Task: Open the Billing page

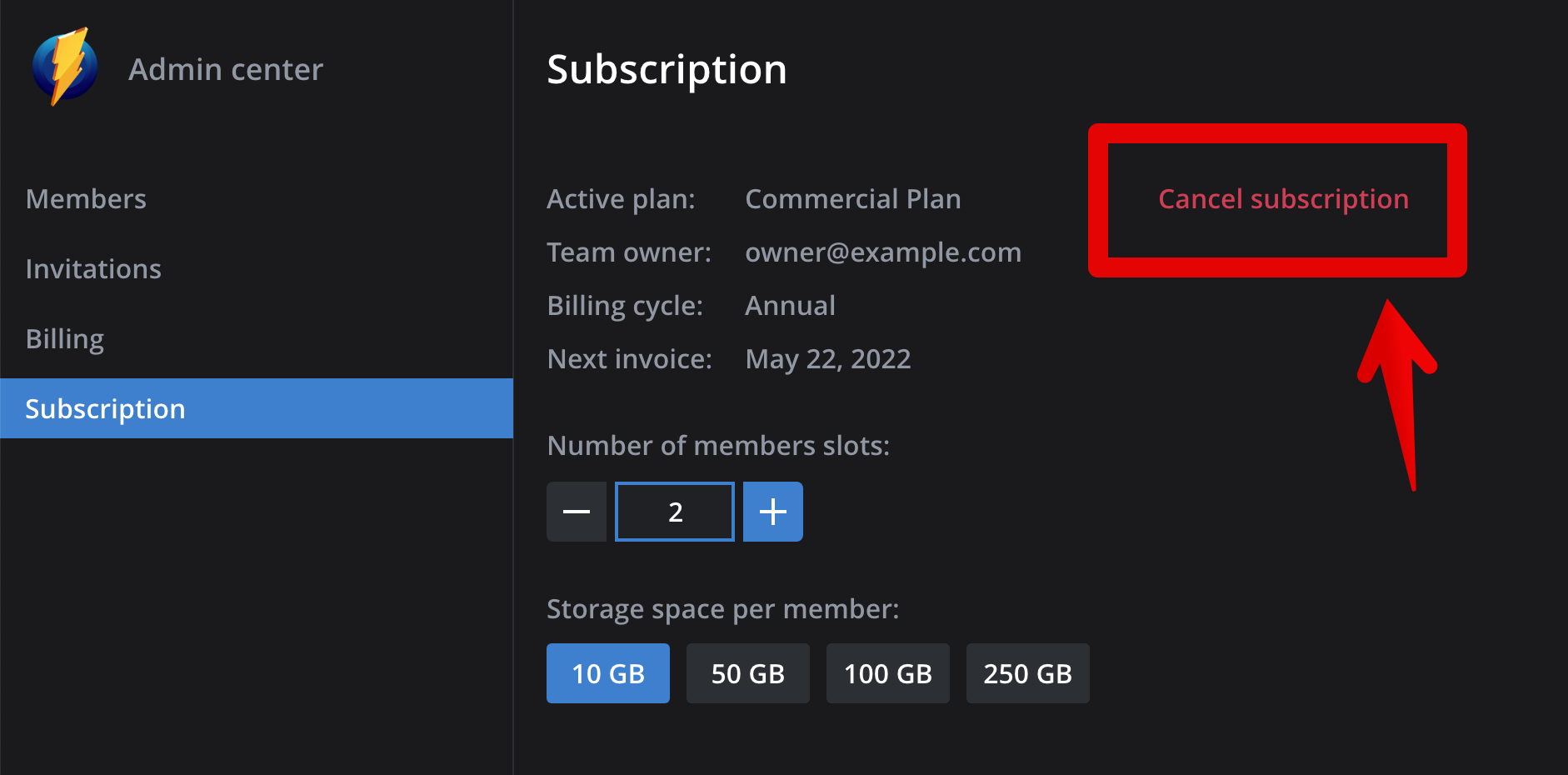Action: [65, 339]
